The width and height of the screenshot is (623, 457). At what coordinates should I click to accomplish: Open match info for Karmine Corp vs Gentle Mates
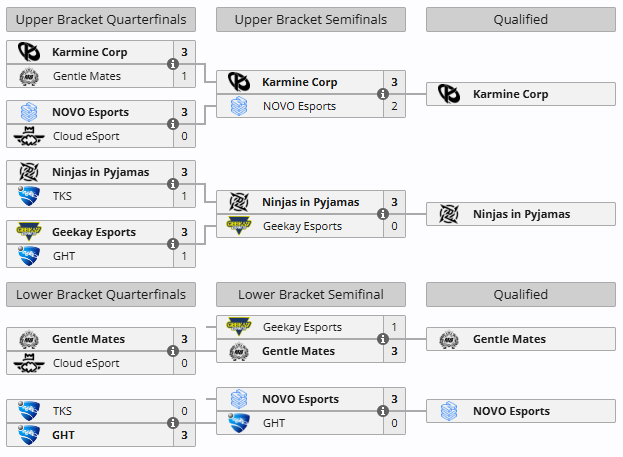(173, 64)
